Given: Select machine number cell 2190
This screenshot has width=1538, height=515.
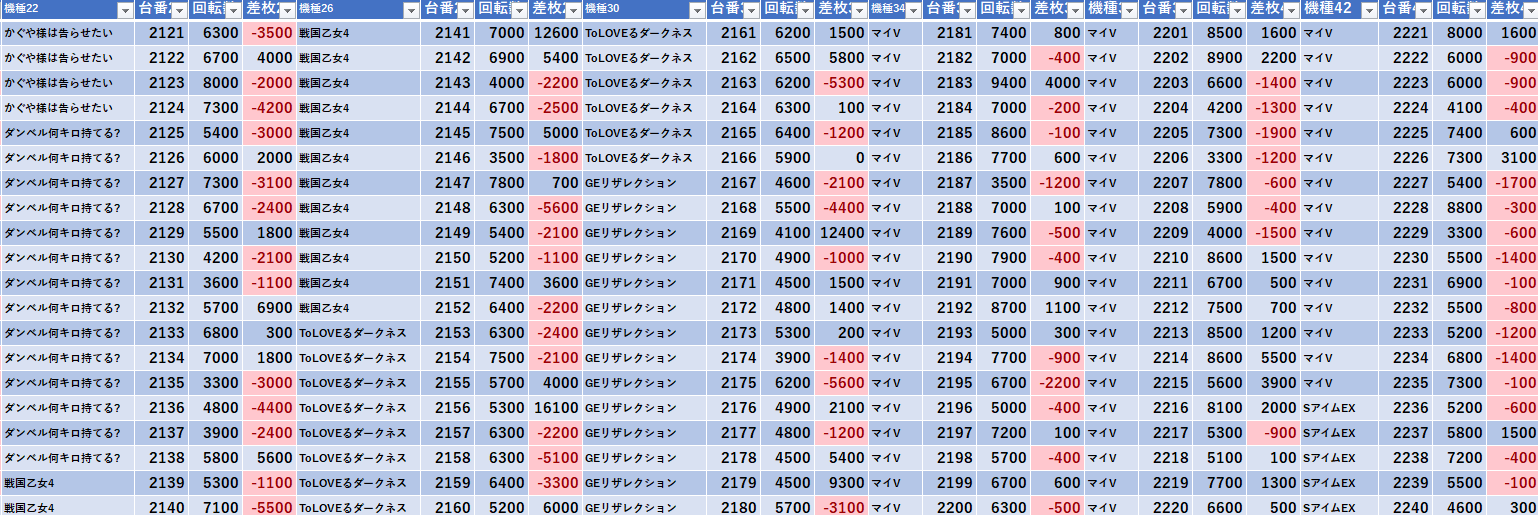Looking at the screenshot, I should [x=949, y=258].
